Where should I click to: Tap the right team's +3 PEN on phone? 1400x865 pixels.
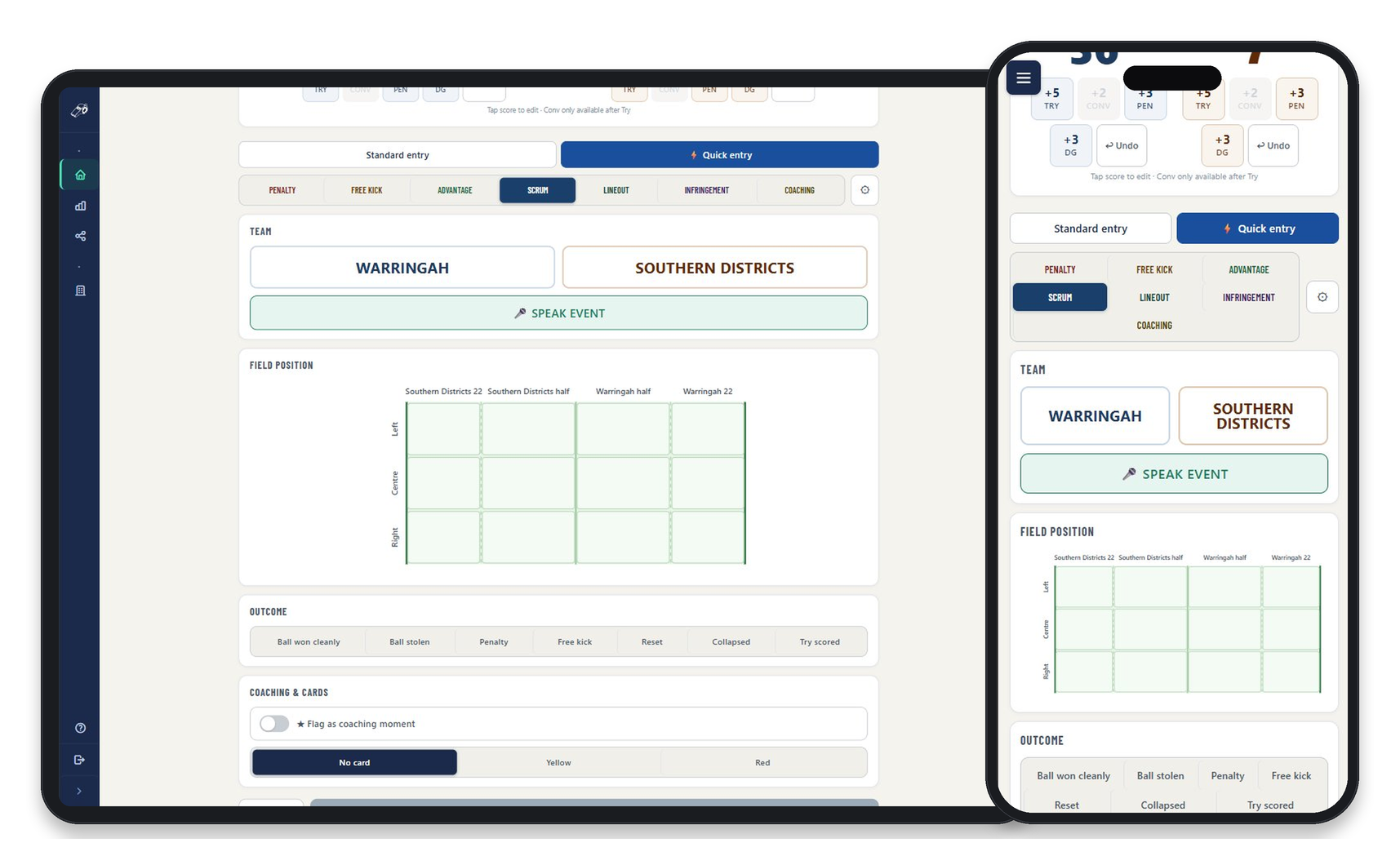1296,99
